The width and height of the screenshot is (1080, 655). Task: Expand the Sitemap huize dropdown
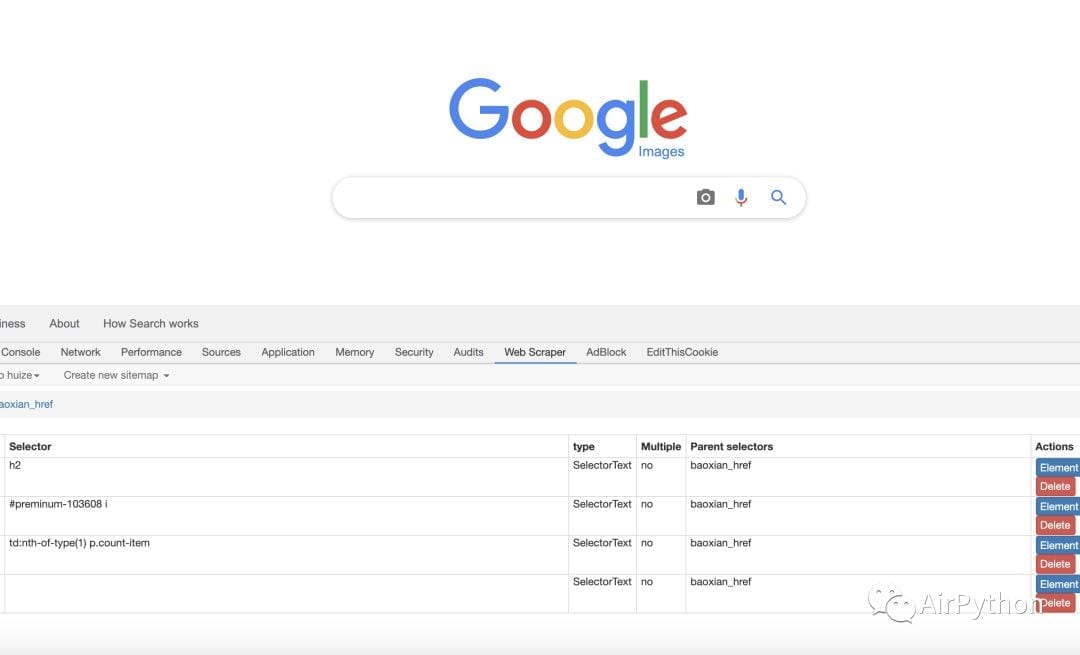click(20, 375)
